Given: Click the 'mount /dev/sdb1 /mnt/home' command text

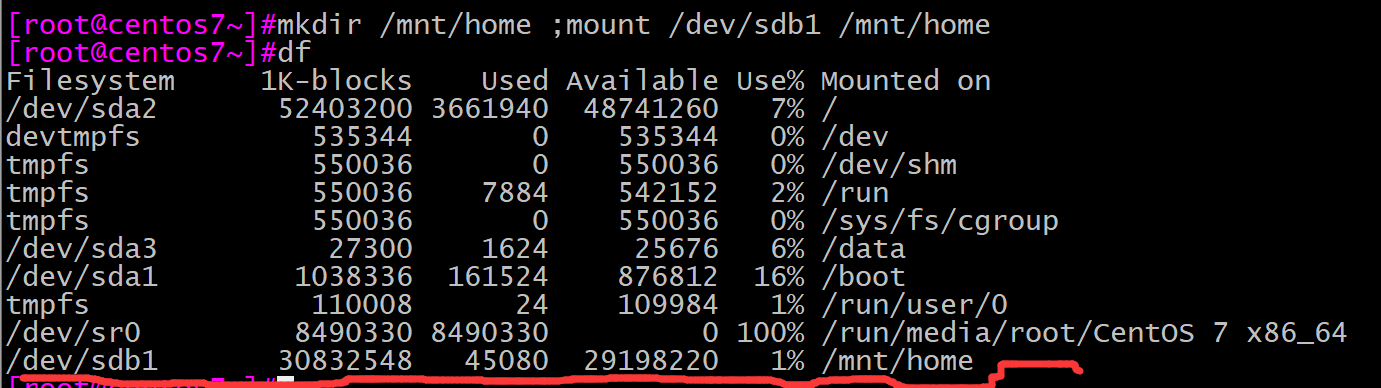Looking at the screenshot, I should coord(778,24).
